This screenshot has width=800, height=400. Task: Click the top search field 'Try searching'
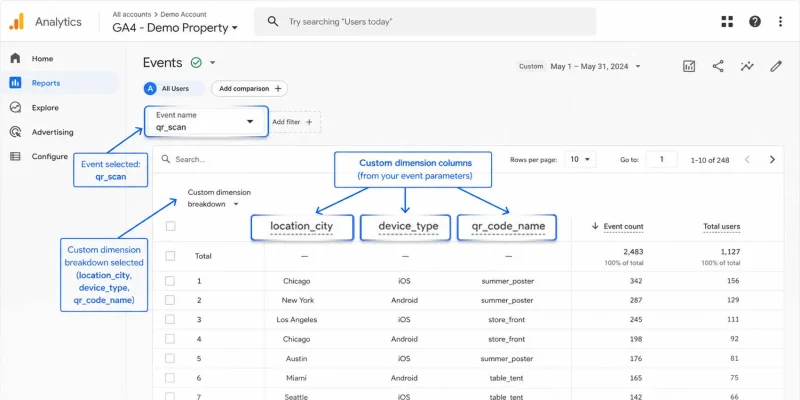(x=425, y=21)
